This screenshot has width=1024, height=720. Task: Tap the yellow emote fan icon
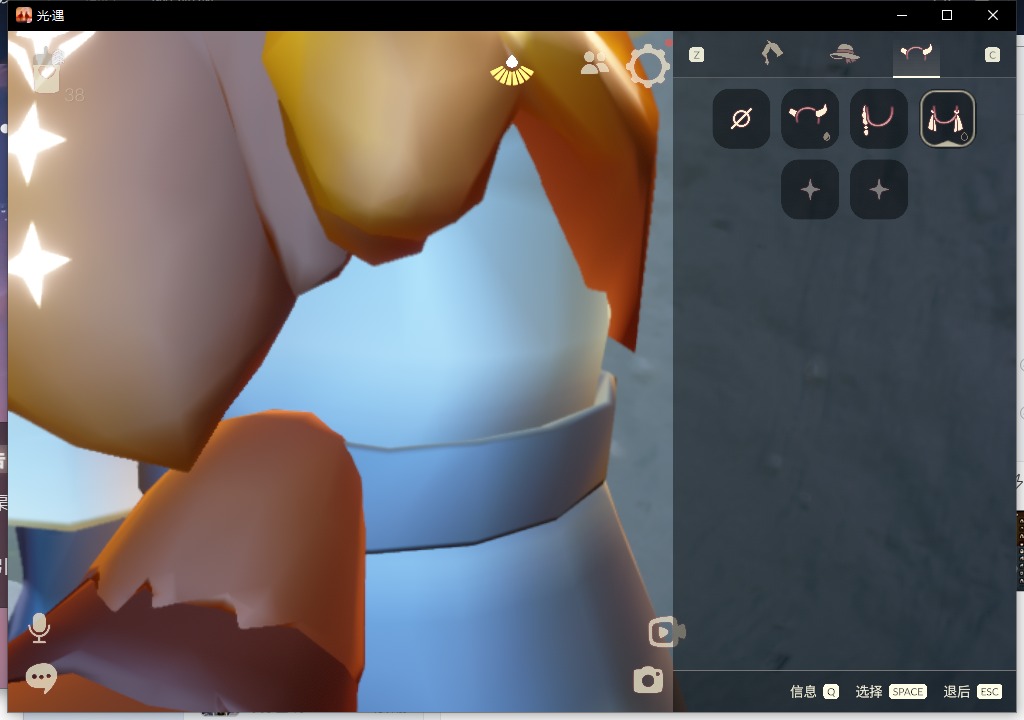[x=512, y=71]
